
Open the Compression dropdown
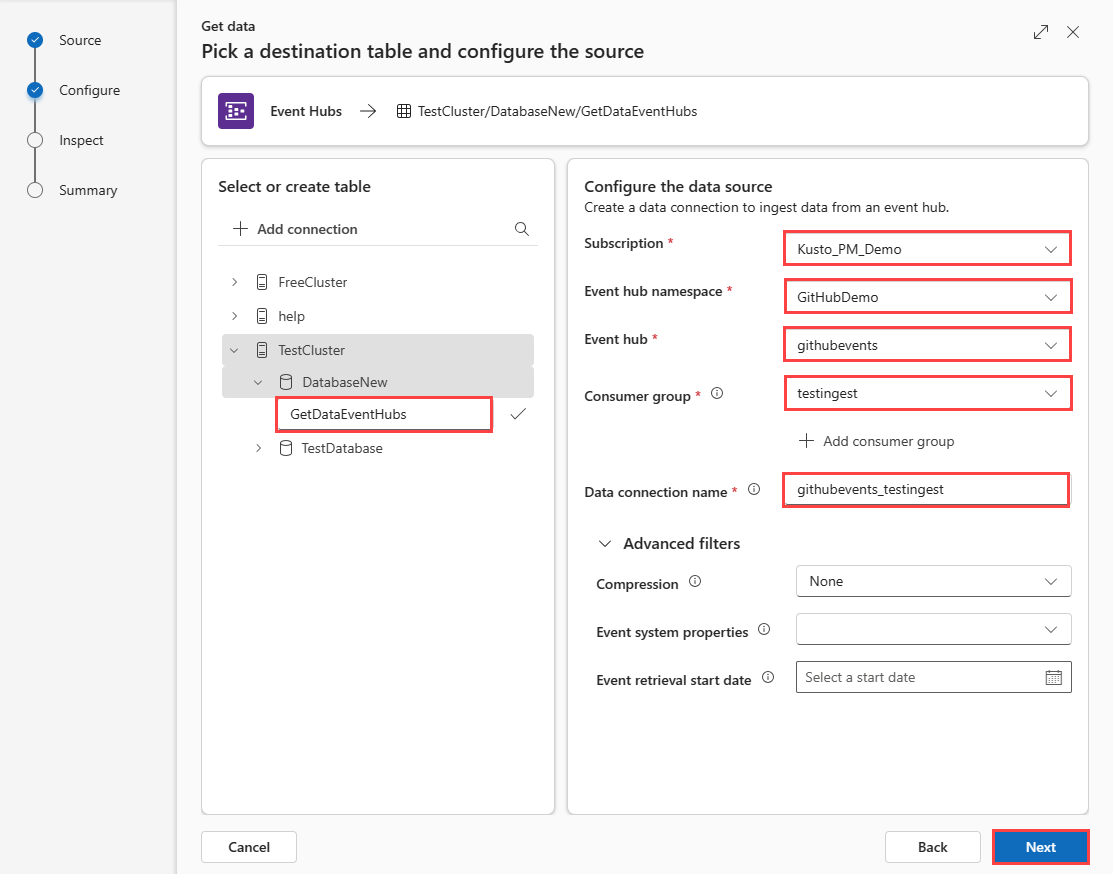pyautogui.click(x=933, y=581)
